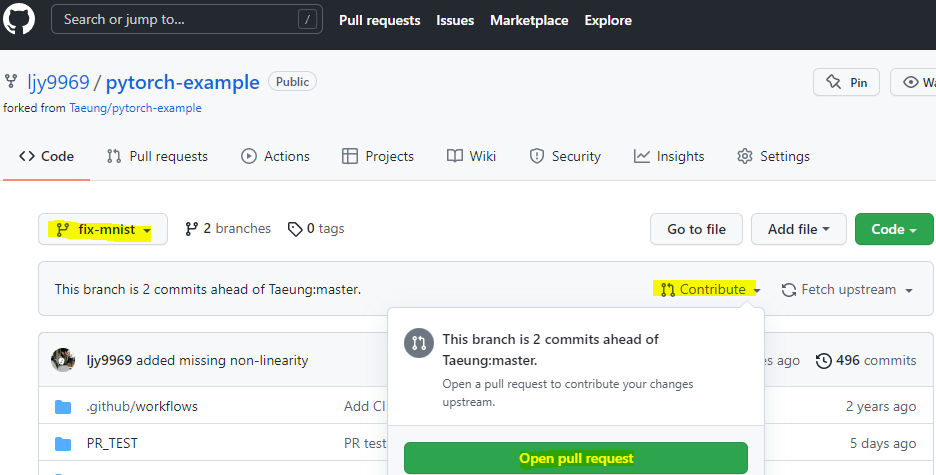Click the green Open pull request button
This screenshot has height=475, width=936.
tap(575, 458)
